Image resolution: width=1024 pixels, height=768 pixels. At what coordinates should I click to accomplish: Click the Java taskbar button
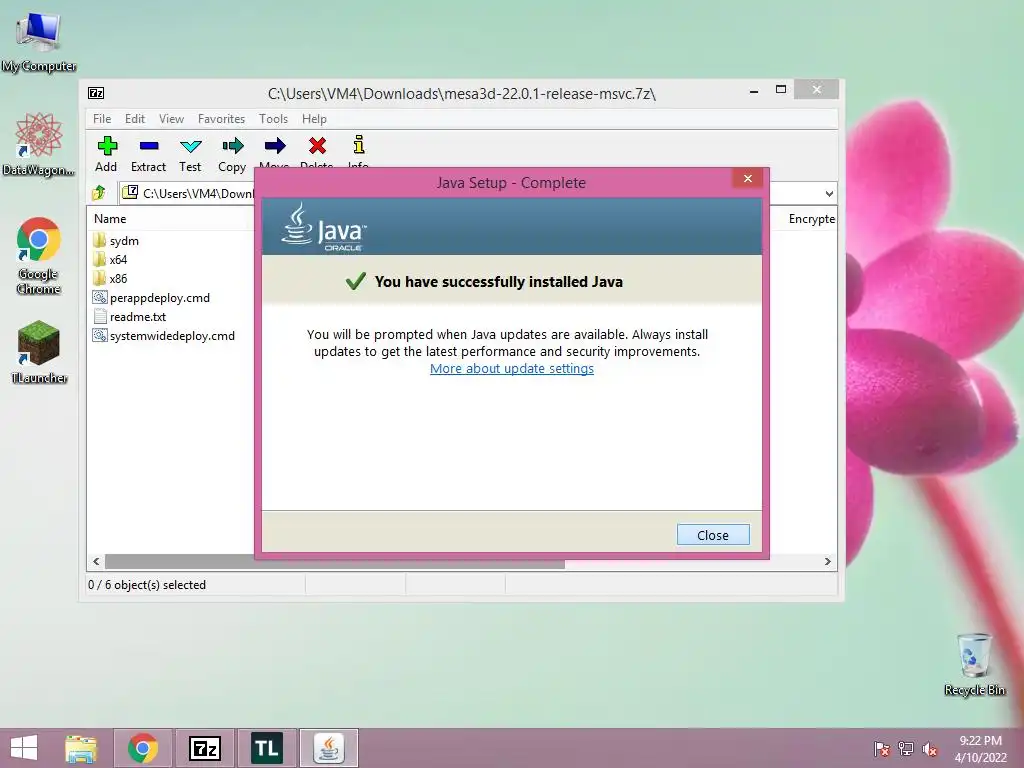[328, 748]
